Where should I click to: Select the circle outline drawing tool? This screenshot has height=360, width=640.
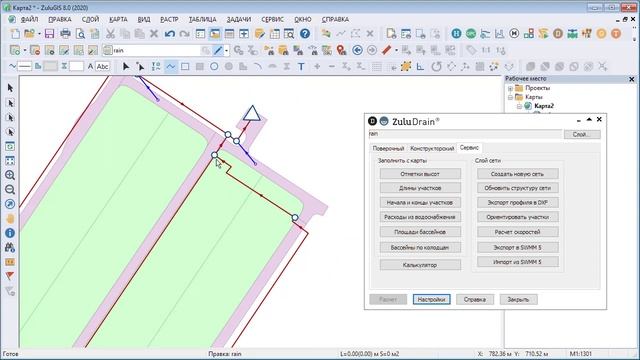click(x=214, y=67)
